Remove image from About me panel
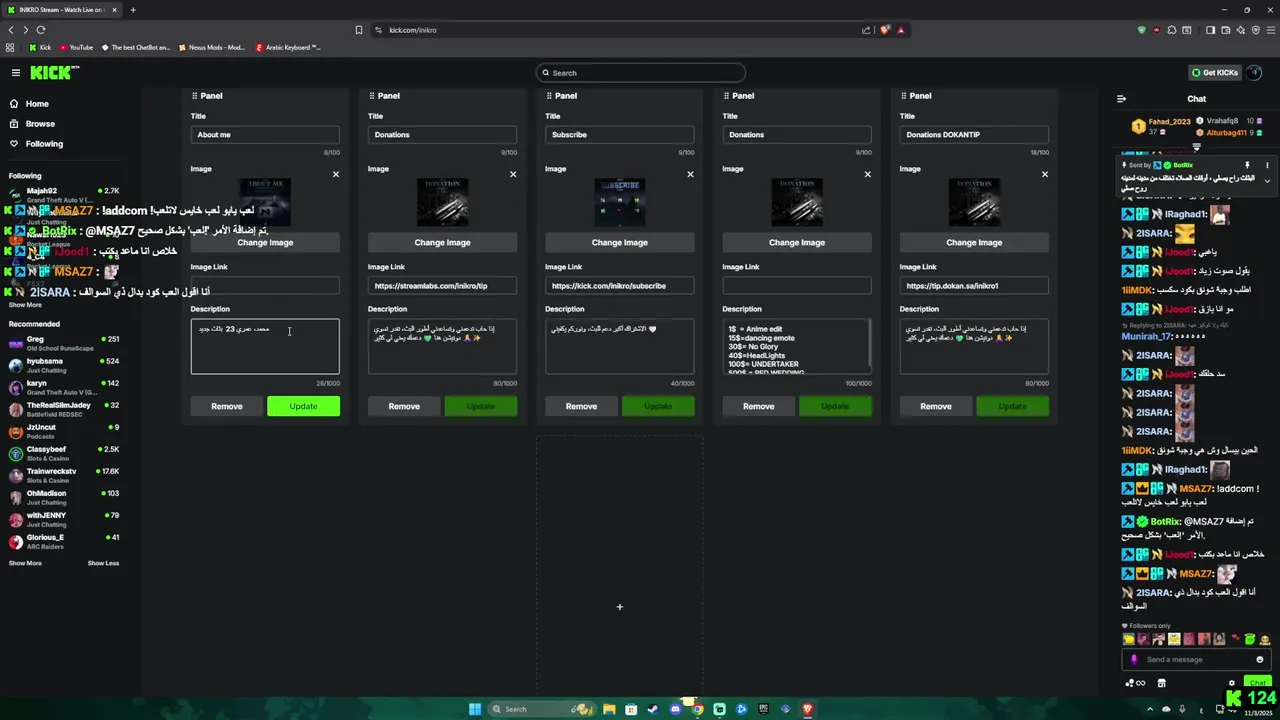Screen dimensions: 1280x720 click(336, 174)
